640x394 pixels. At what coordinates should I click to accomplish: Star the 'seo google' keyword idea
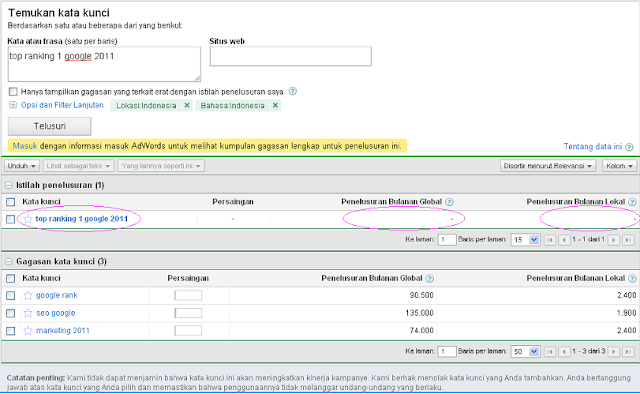tap(28, 313)
